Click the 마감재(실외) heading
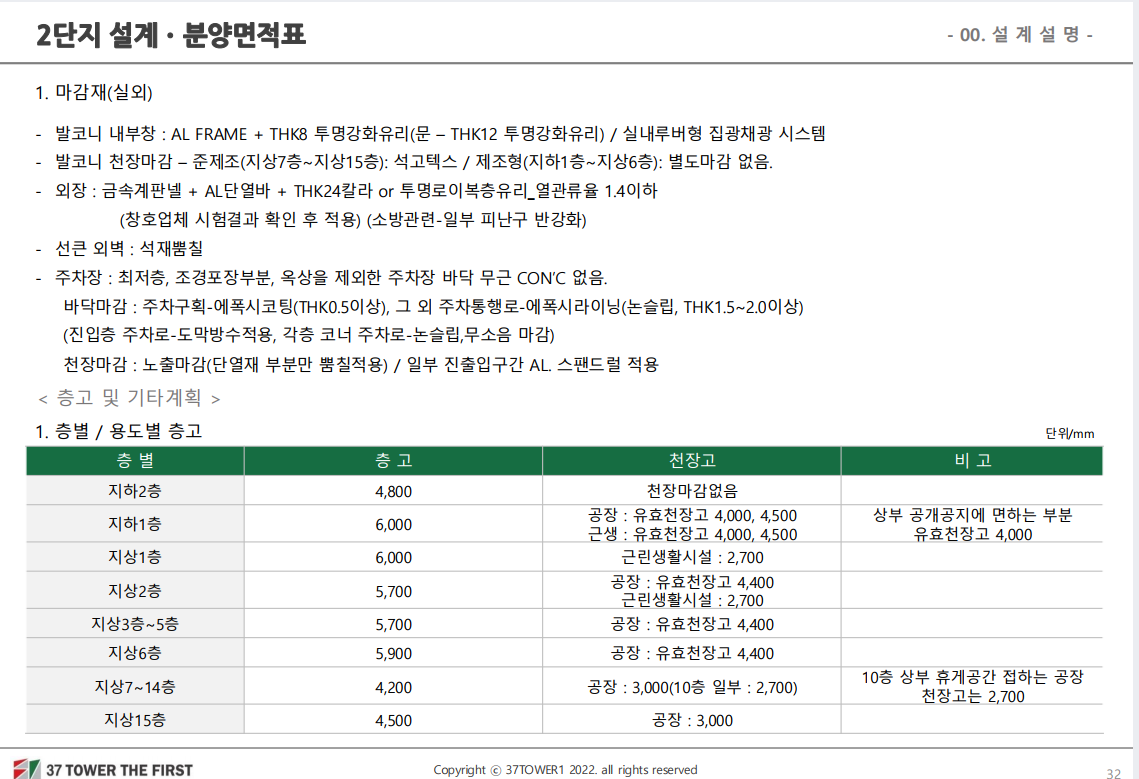The height and width of the screenshot is (779, 1139). 94,92
